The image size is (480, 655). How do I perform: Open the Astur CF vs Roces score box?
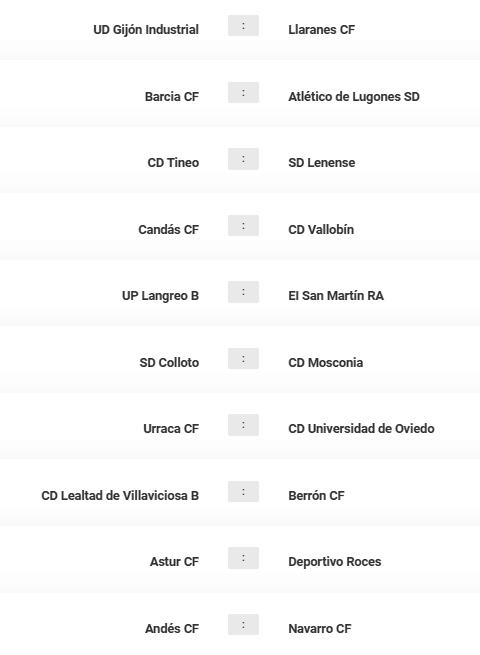coord(243,558)
